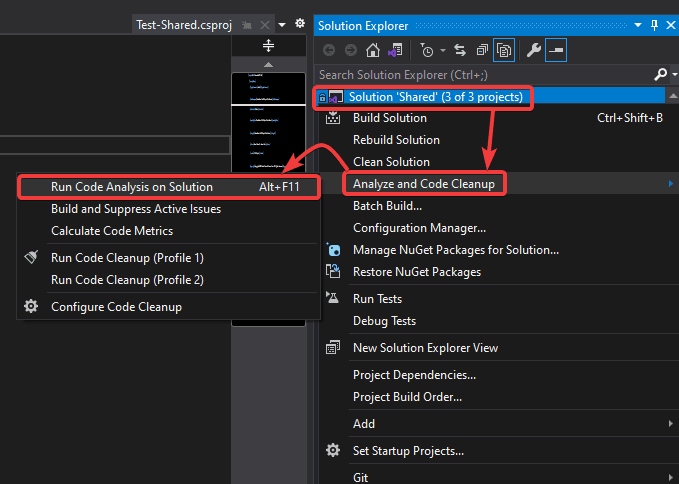
Task: Click the Solution Explorer scroll-up arrow
Action: pyautogui.click(x=673, y=96)
